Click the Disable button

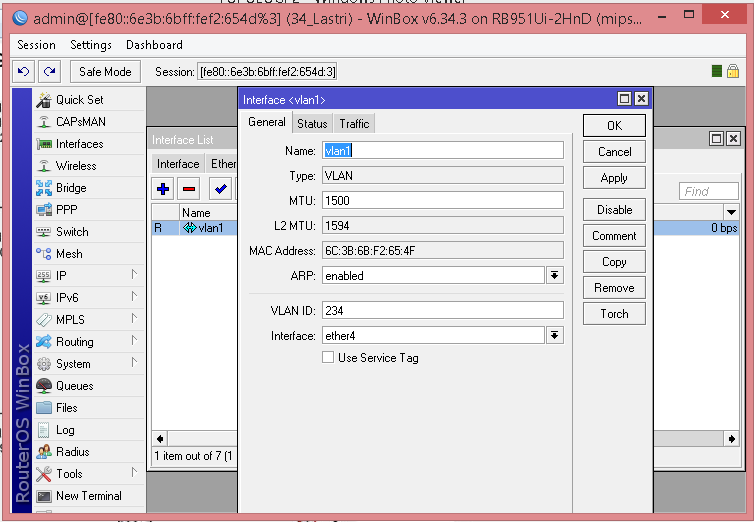[614, 210]
